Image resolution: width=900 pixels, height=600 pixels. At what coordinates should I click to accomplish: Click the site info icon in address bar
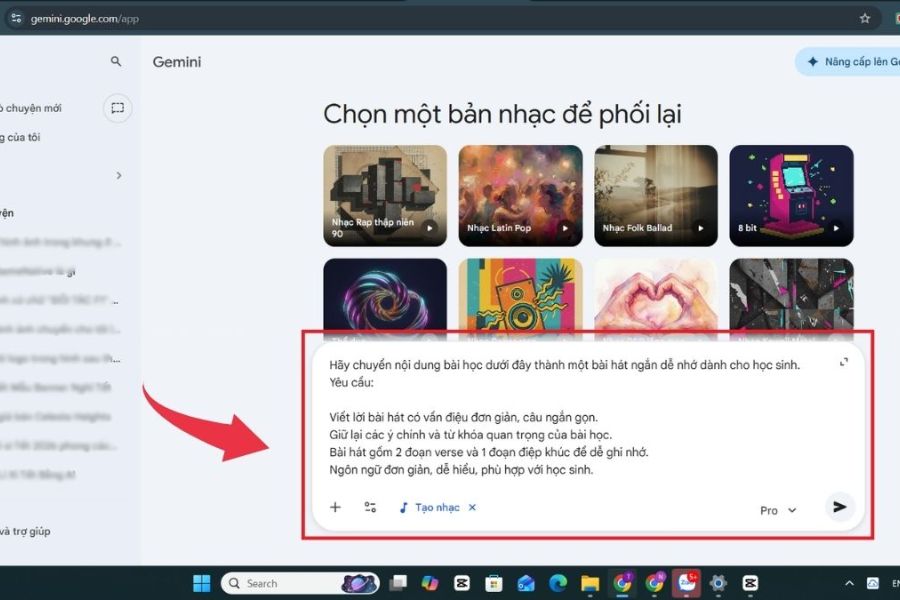click(x=16, y=18)
